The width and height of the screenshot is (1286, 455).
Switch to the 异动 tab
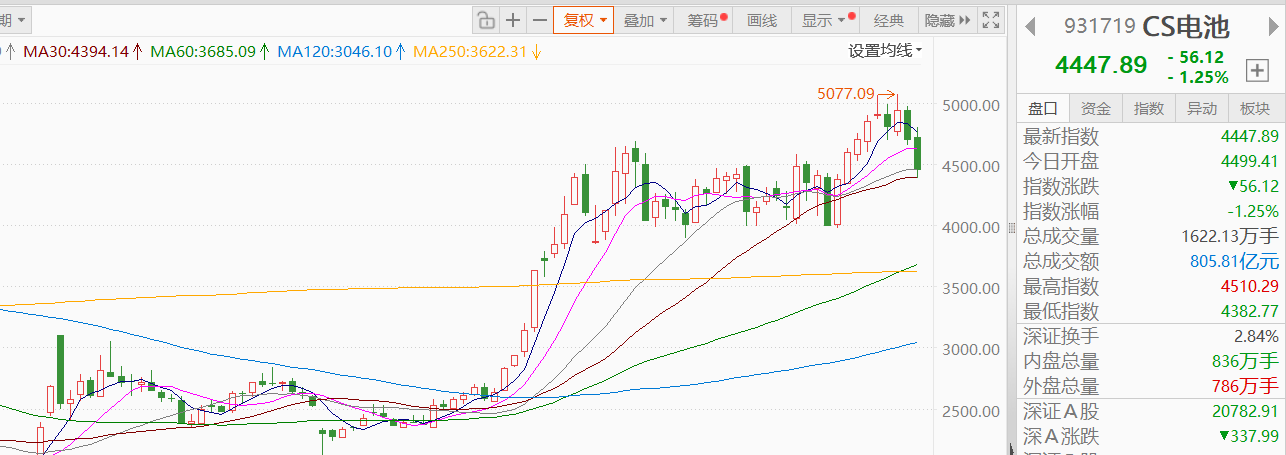point(1202,109)
